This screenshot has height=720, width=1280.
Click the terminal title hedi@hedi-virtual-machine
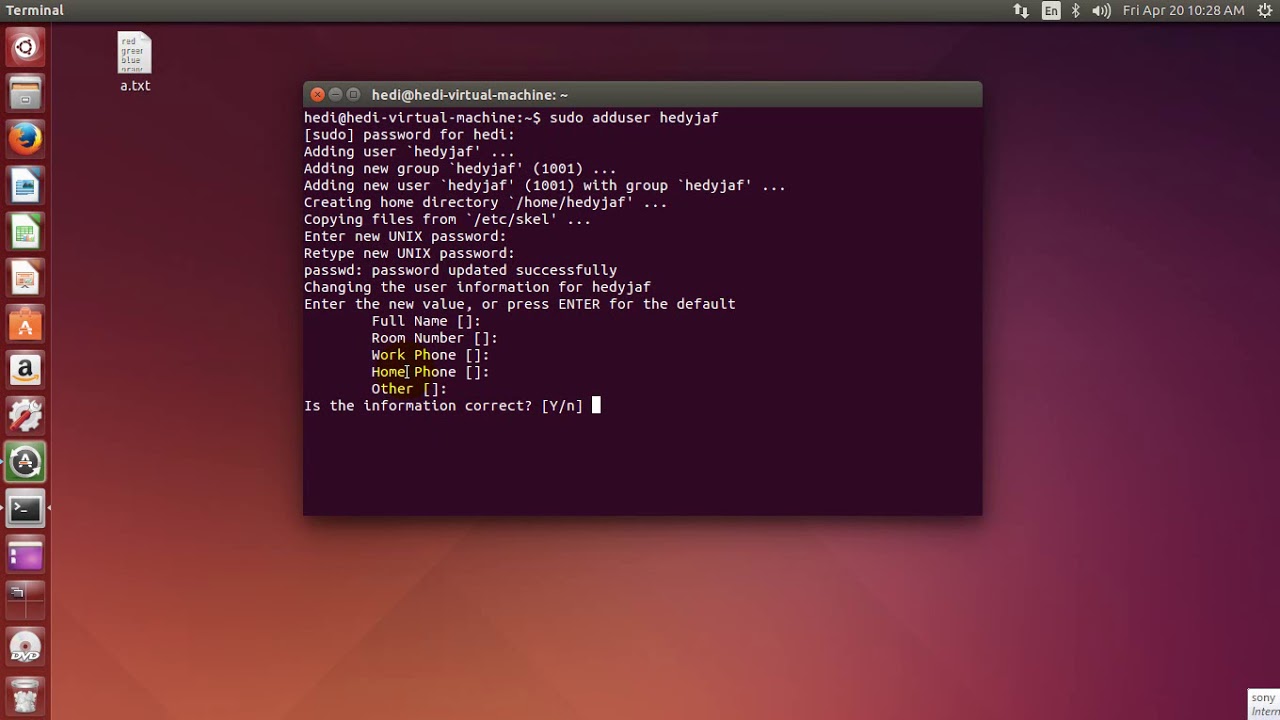(469, 95)
